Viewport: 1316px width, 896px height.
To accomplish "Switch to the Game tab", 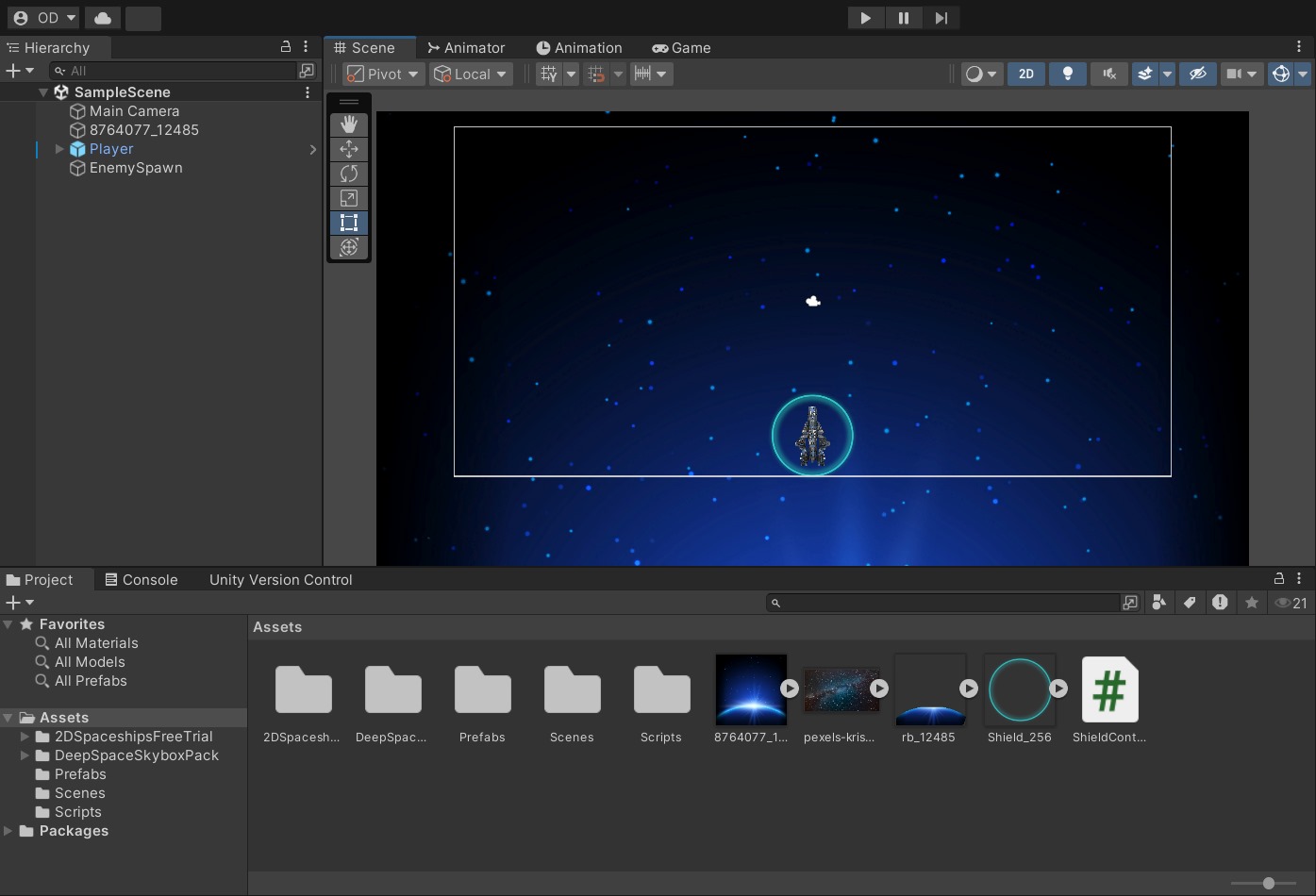I will point(681,48).
